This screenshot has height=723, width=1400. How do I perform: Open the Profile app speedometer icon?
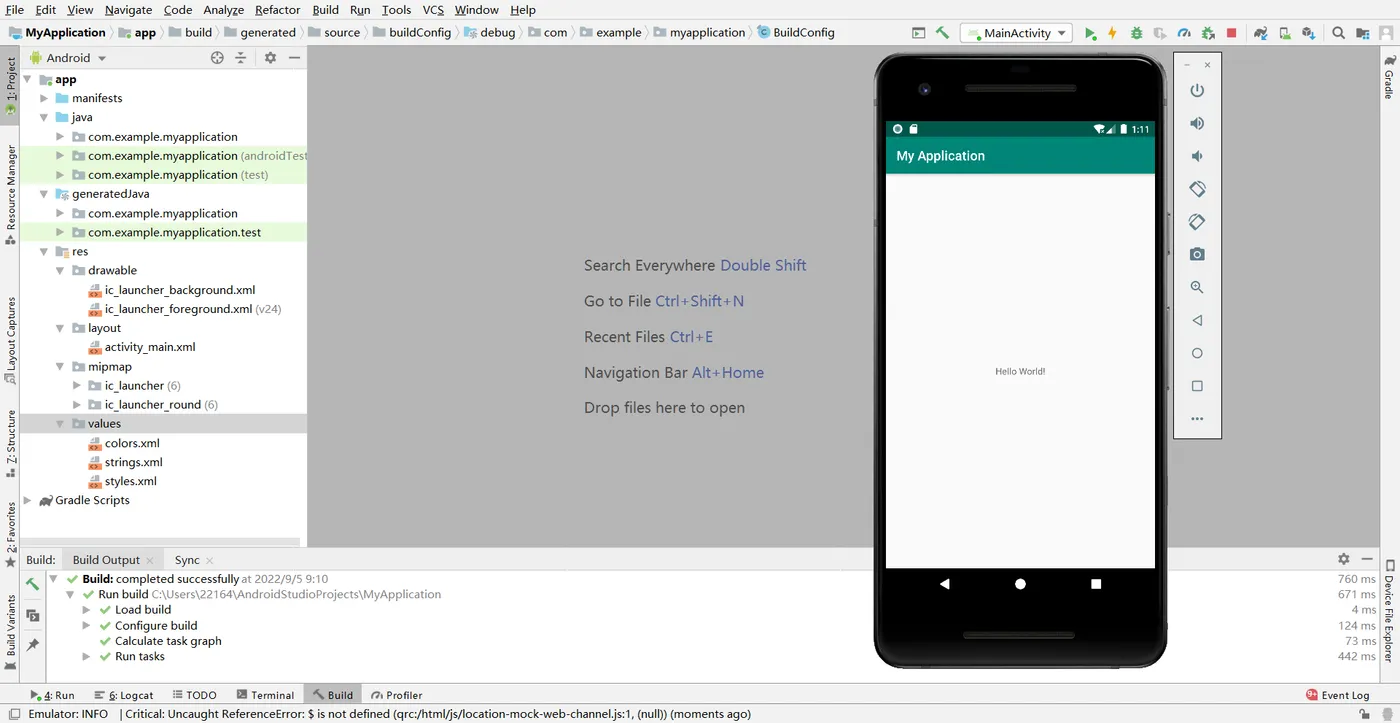click(1184, 33)
